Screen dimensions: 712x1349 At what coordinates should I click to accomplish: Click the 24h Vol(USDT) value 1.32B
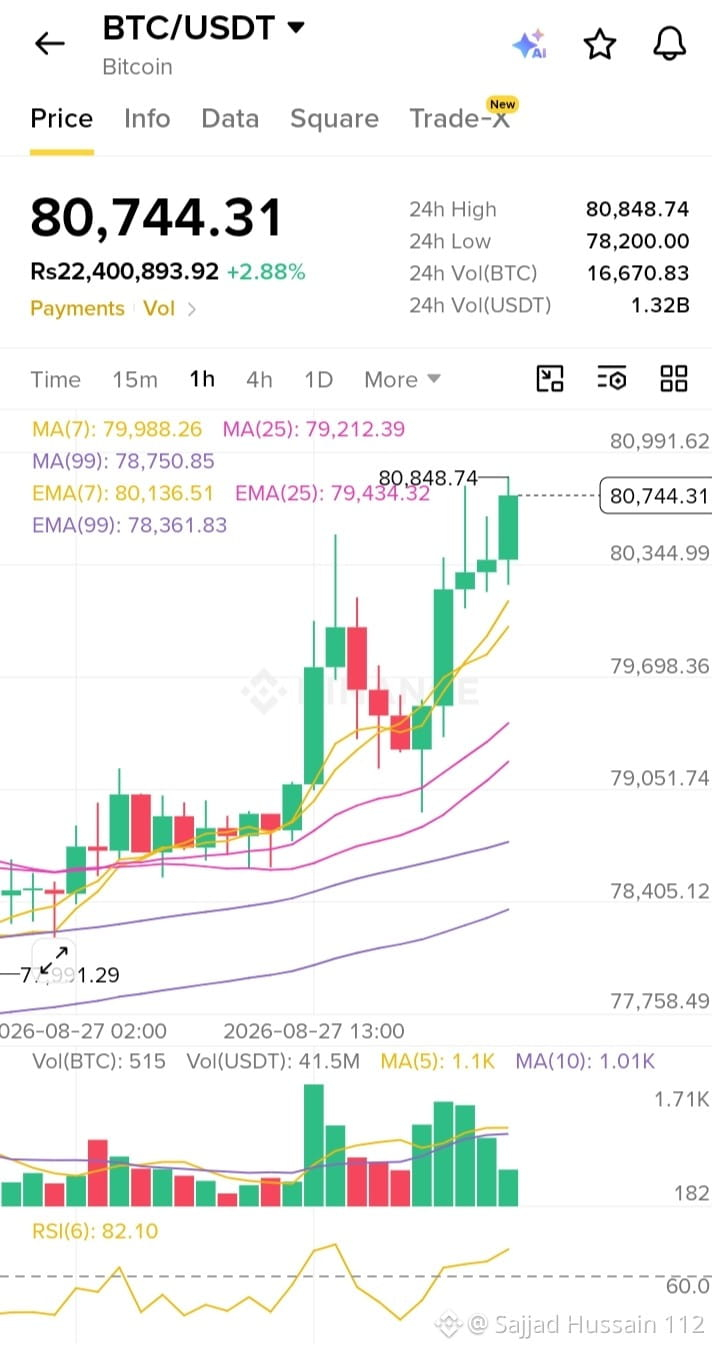click(660, 305)
